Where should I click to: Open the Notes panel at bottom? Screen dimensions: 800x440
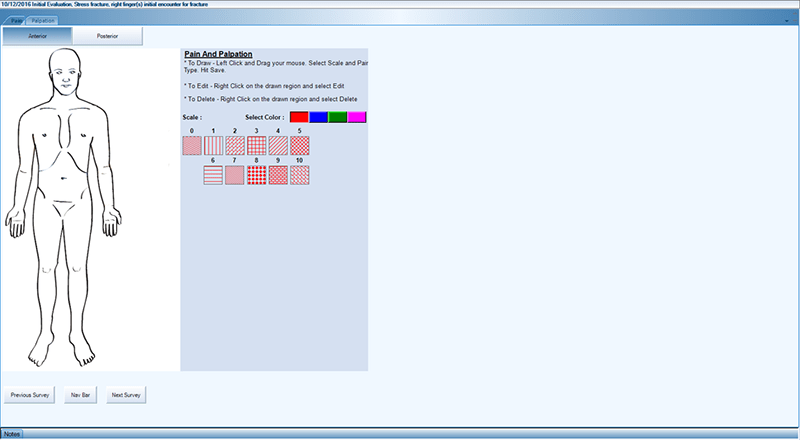pyautogui.click(x=12, y=434)
